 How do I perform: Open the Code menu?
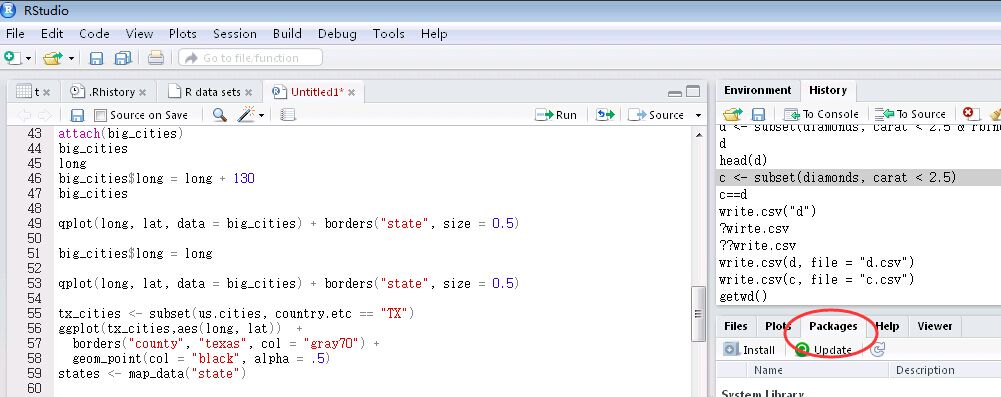coord(94,34)
